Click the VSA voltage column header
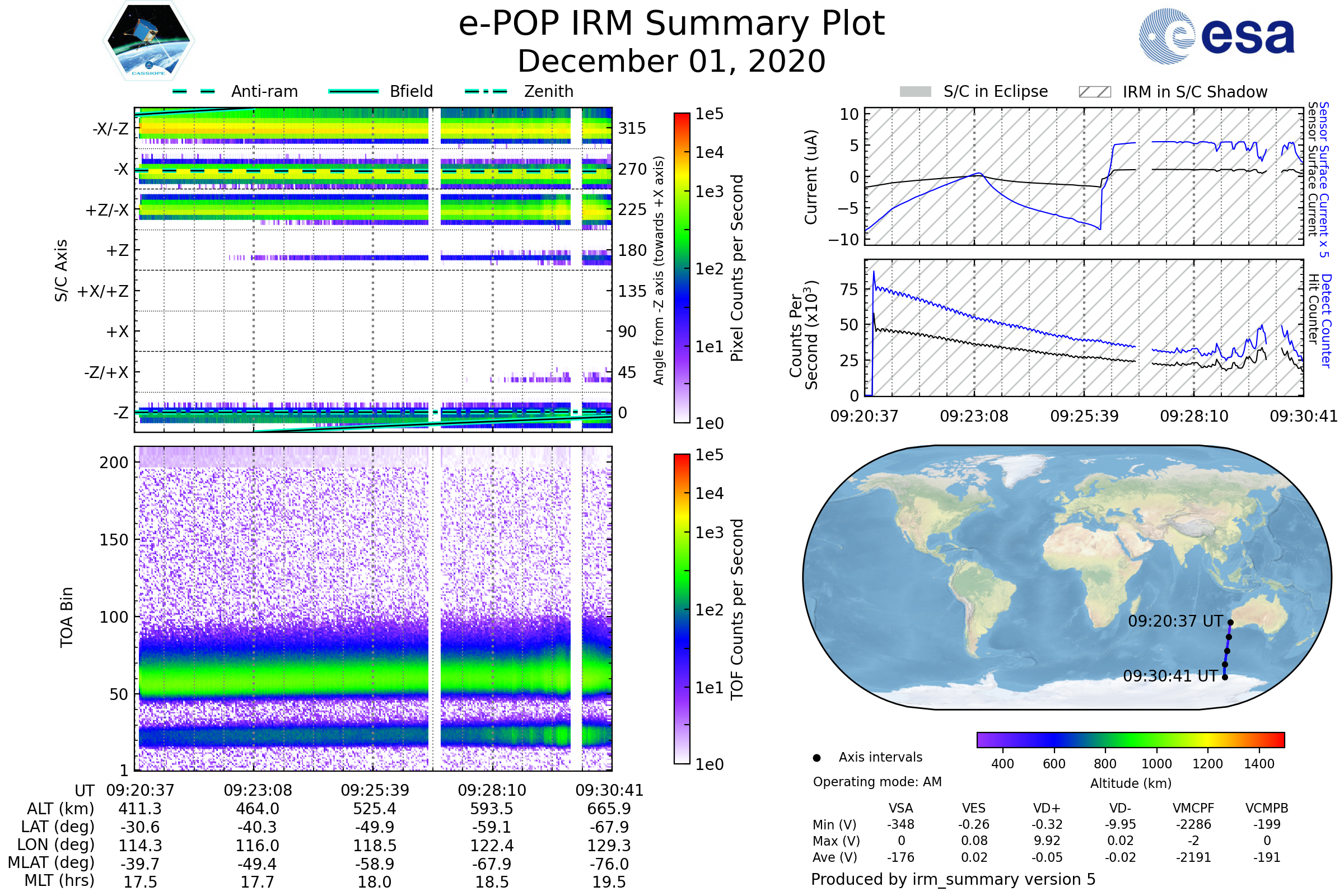1344x896 pixels. pos(900,808)
